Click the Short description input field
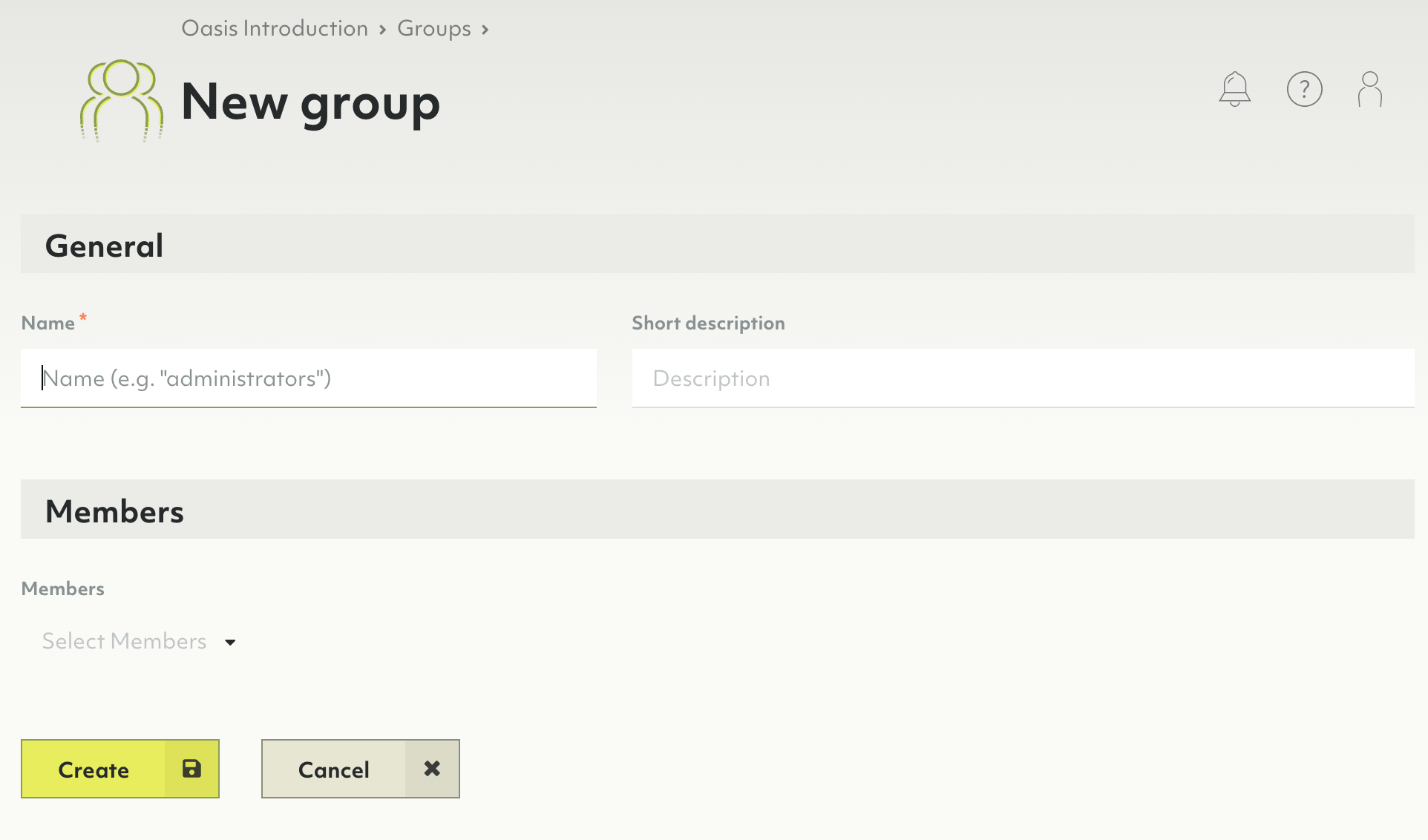The height and width of the screenshot is (840, 1428). point(1023,378)
